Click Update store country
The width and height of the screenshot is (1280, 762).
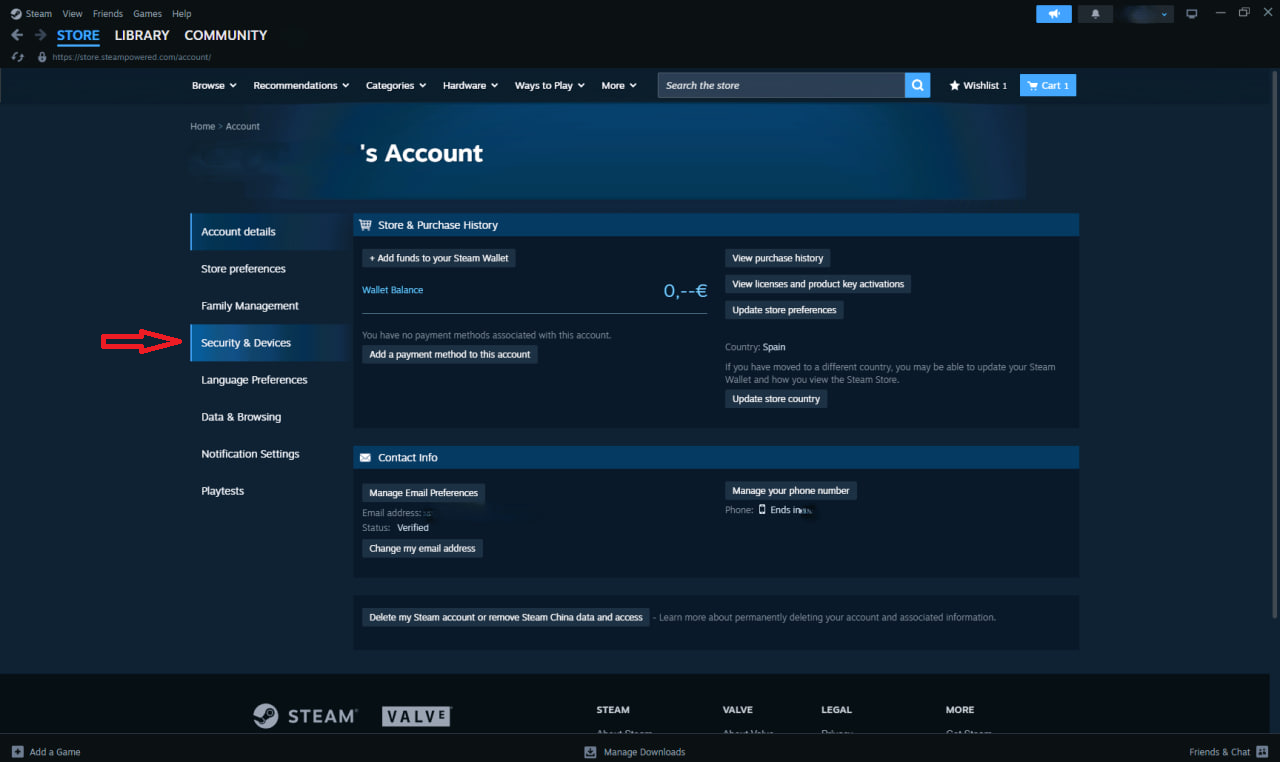point(776,399)
